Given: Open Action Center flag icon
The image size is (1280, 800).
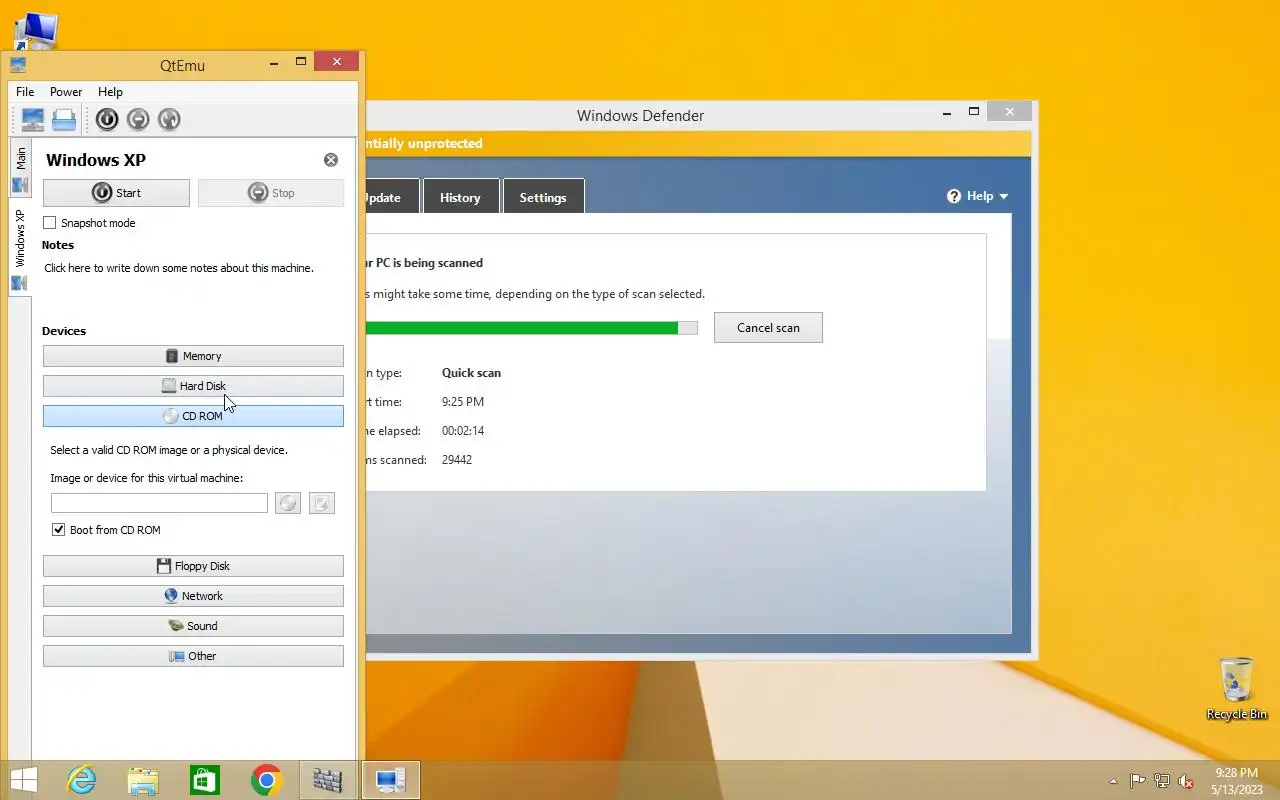Looking at the screenshot, I should (1138, 781).
